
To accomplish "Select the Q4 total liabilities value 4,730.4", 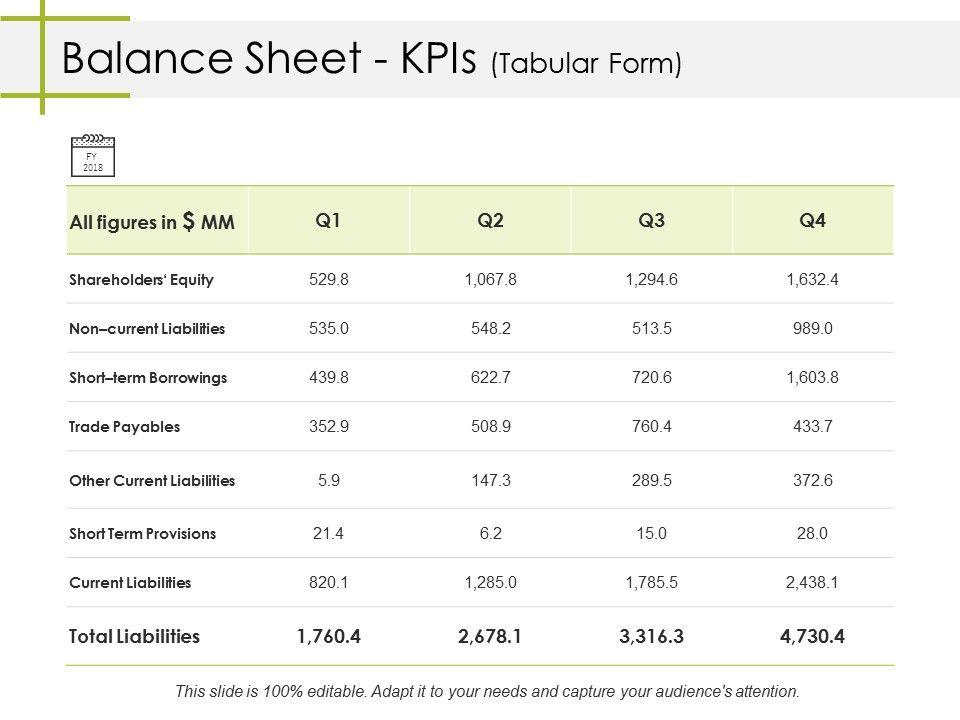I will click(812, 636).
